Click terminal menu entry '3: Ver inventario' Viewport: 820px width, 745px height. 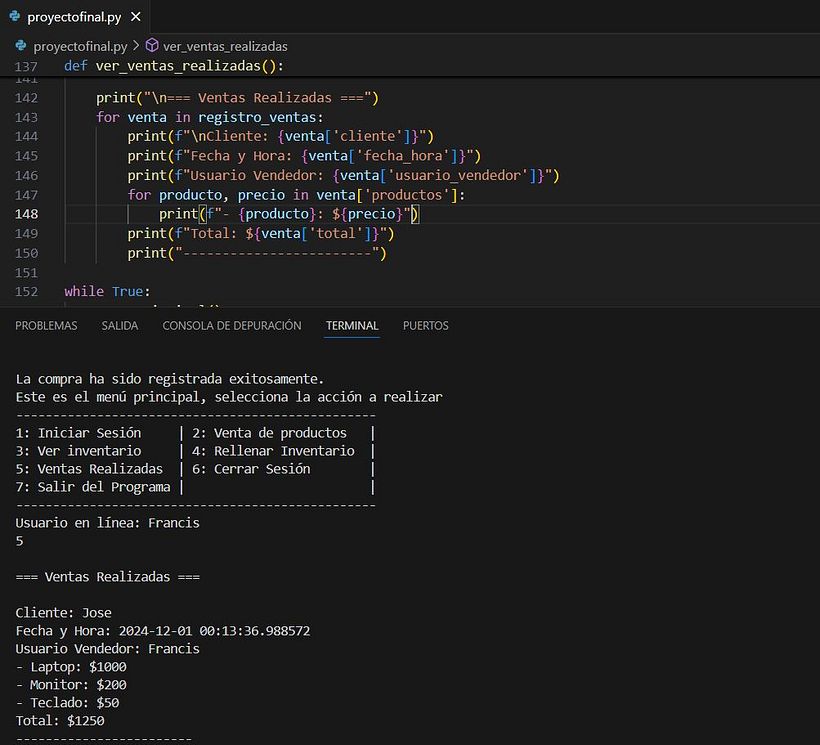(78, 451)
